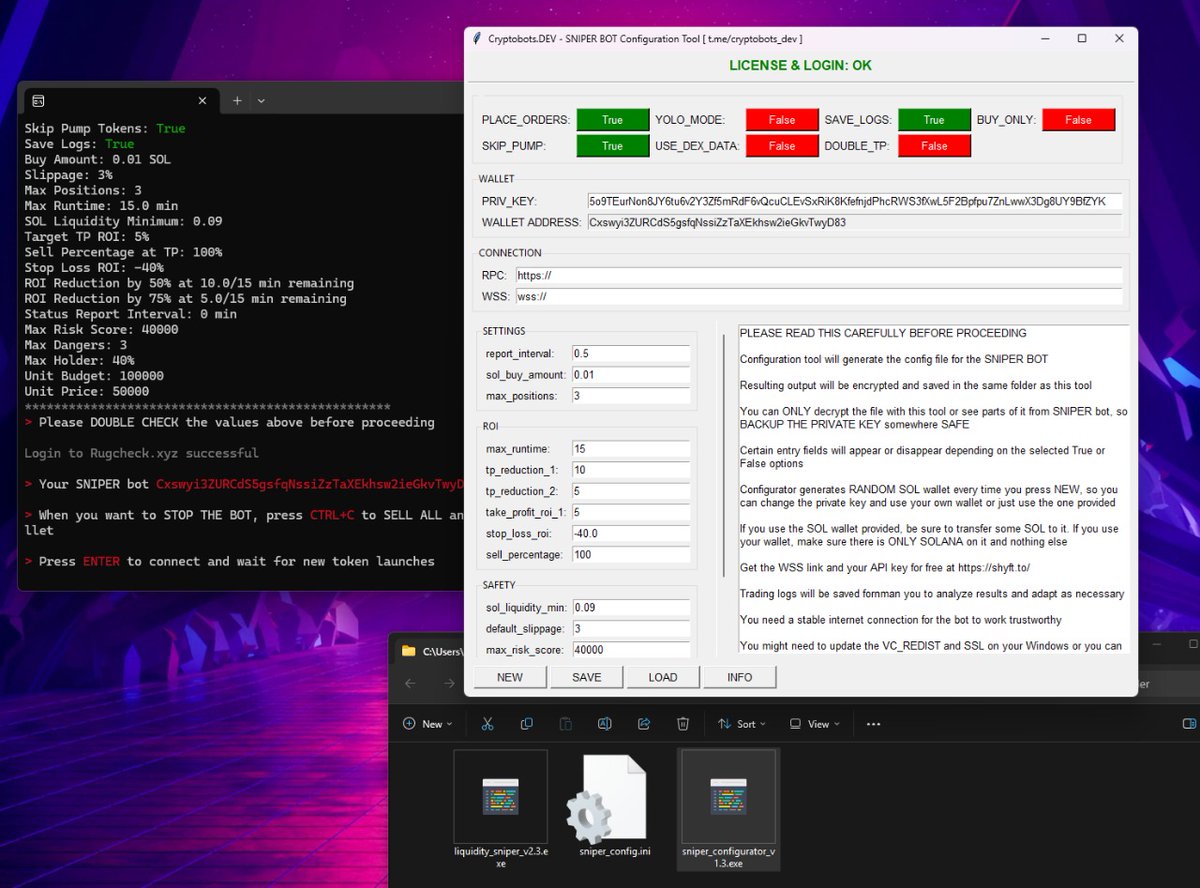1200x888 pixels.
Task: Click the INFO button in configurator
Action: [x=740, y=677]
